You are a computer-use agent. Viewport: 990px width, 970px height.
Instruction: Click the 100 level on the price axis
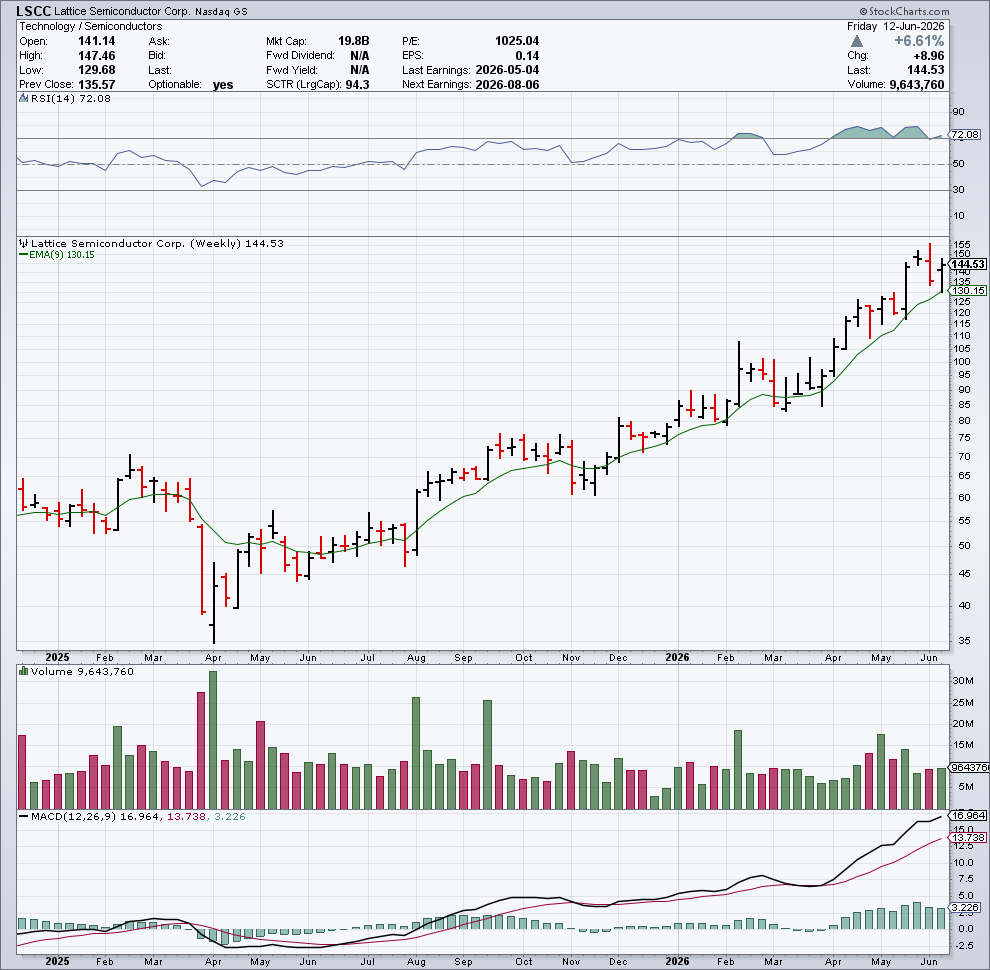(962, 362)
